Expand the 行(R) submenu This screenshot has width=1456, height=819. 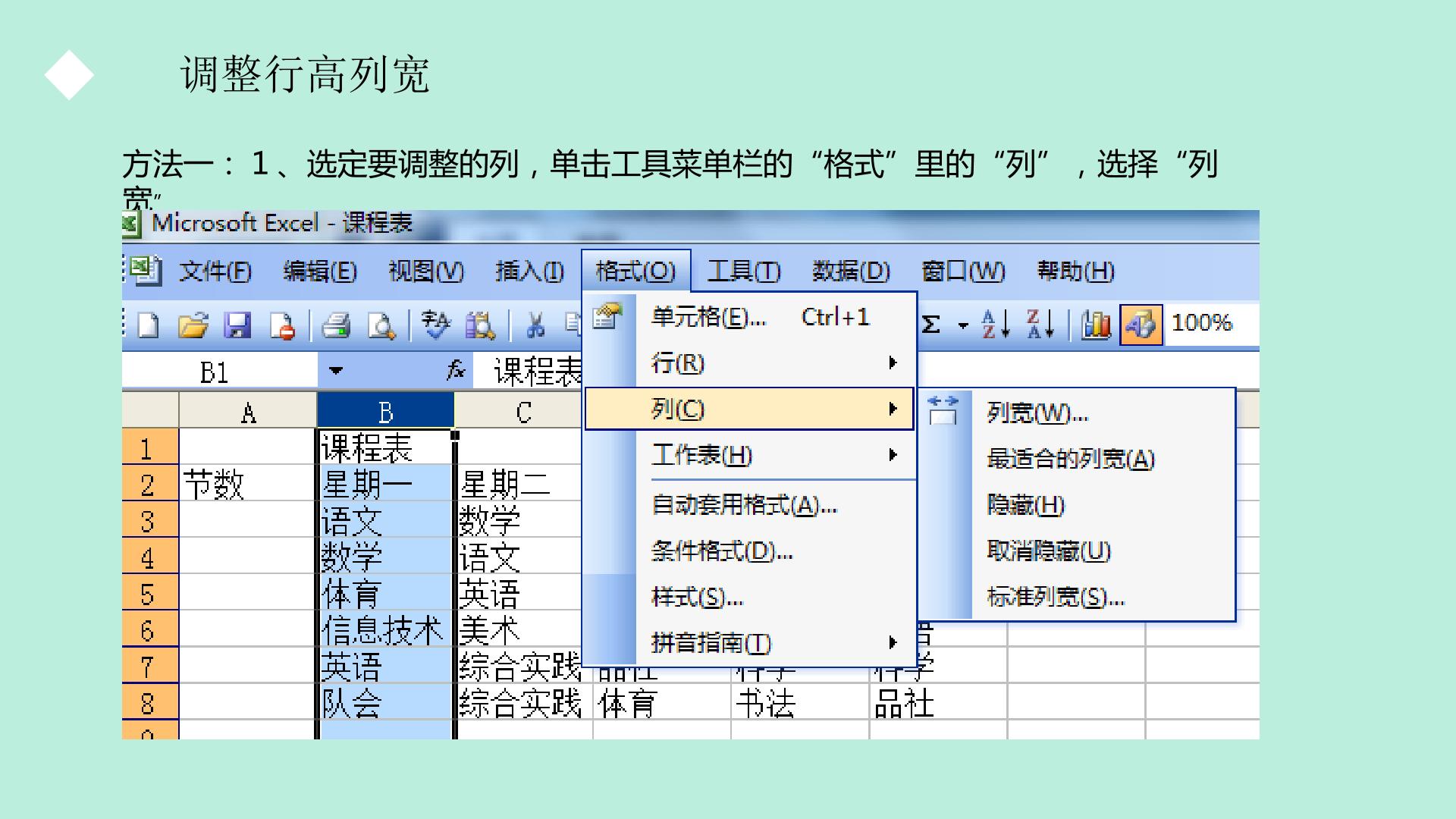(x=751, y=363)
